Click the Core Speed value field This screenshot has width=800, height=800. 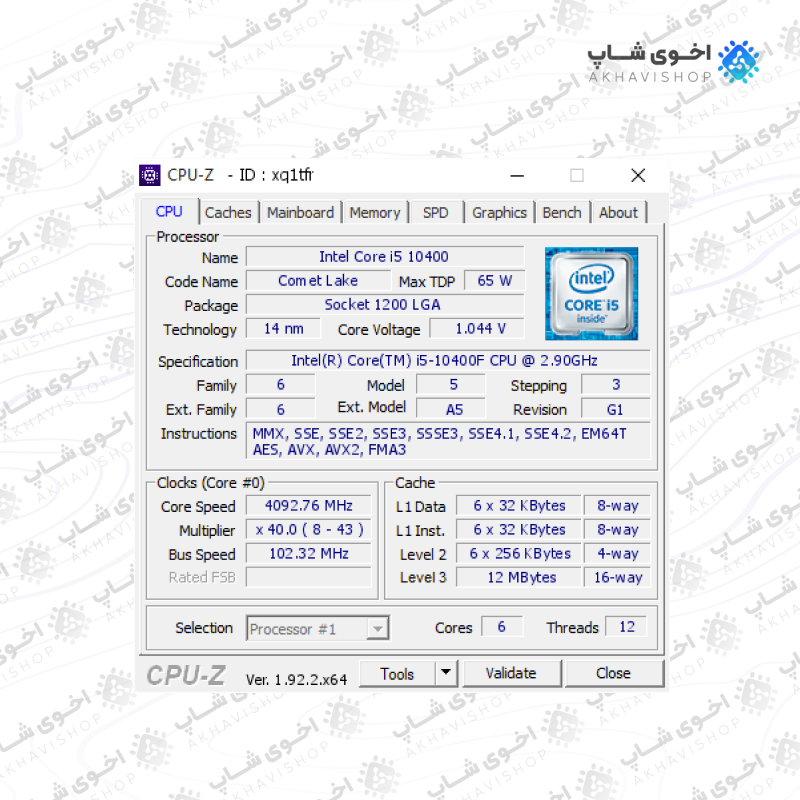[309, 506]
